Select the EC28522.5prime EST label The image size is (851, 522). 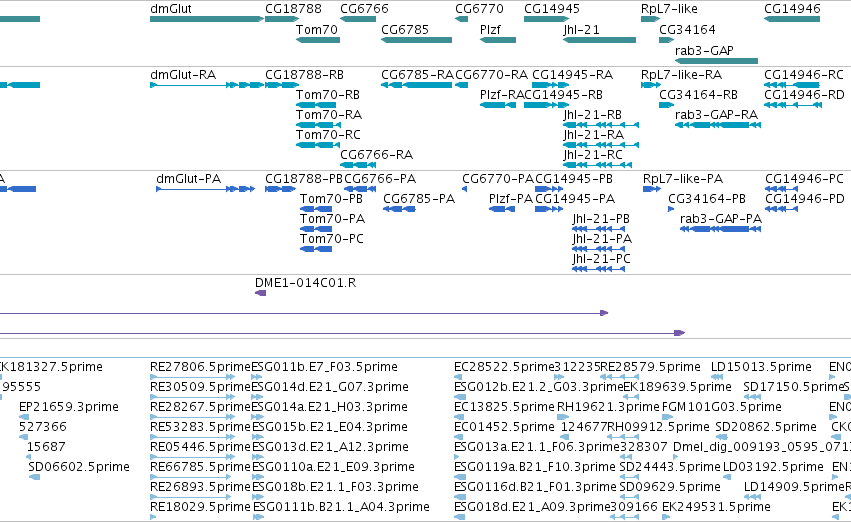(504, 367)
